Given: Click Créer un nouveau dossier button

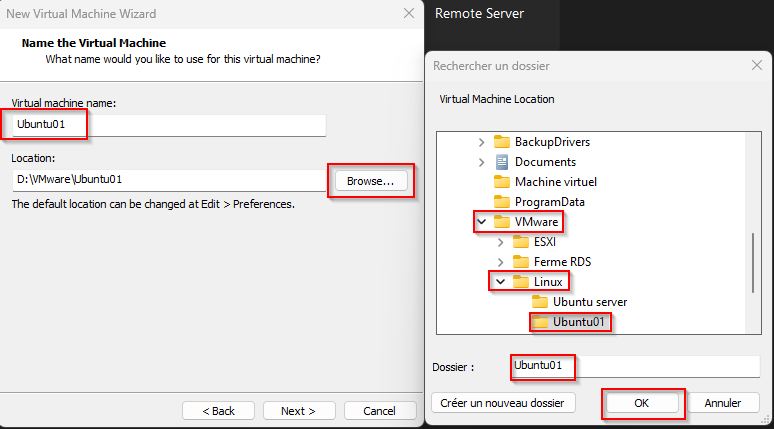Looking at the screenshot, I should [503, 403].
